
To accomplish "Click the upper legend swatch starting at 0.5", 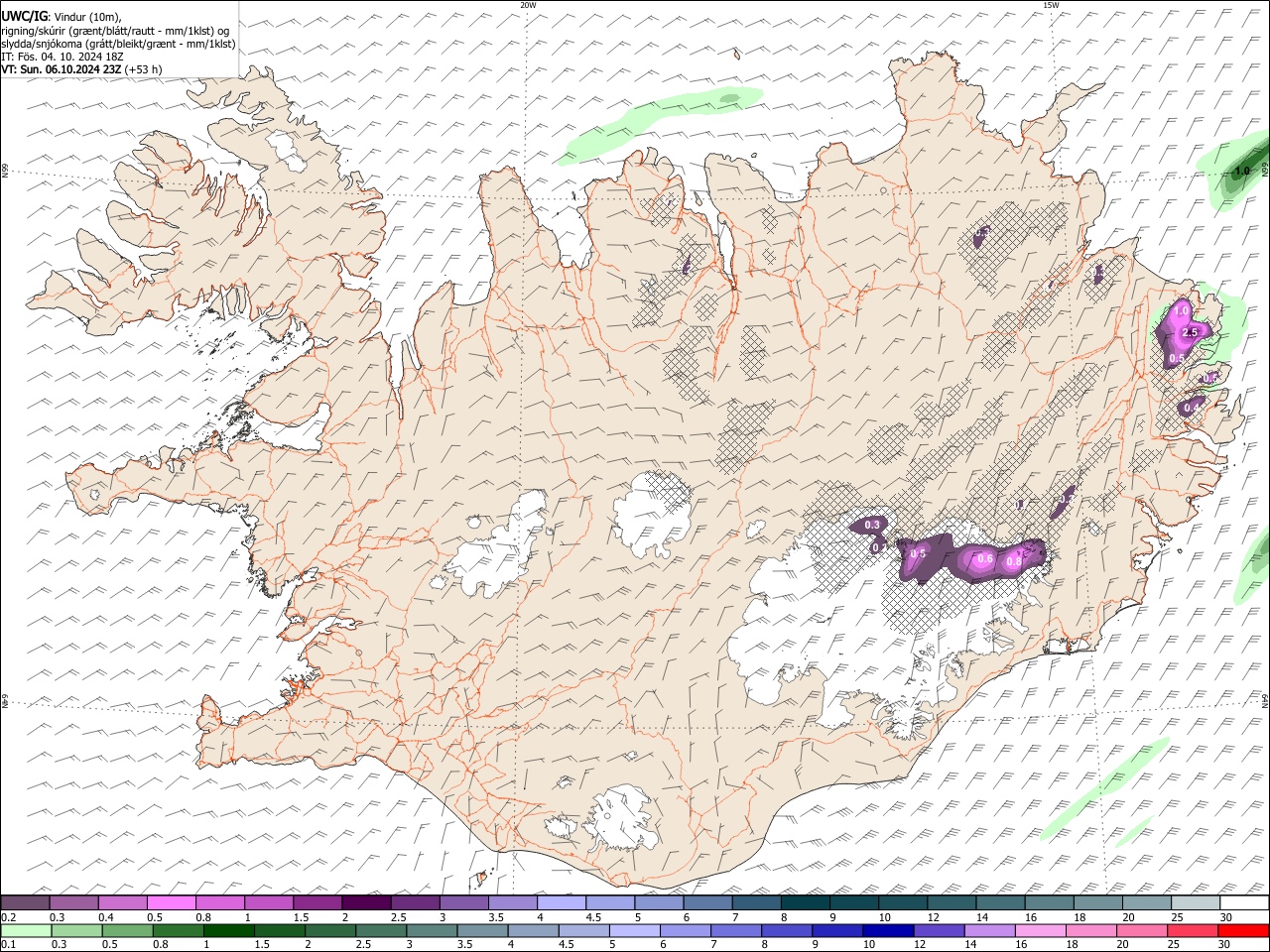I will pyautogui.click(x=171, y=903).
